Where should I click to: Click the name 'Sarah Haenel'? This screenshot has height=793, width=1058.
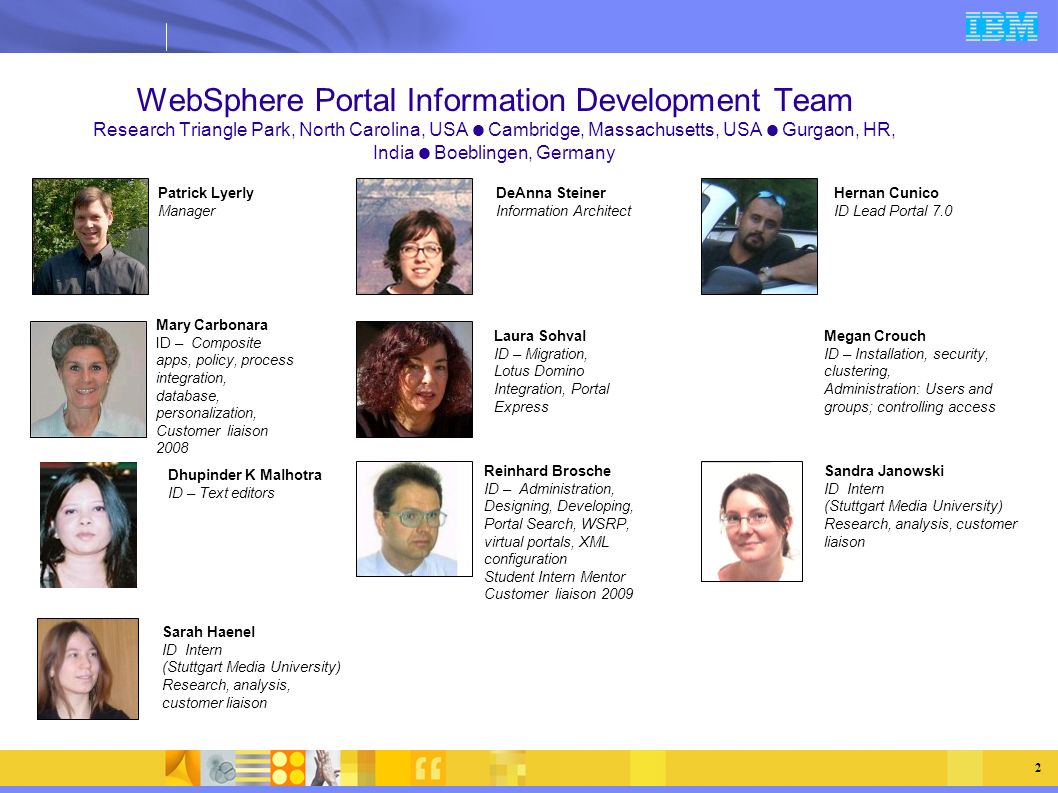(x=208, y=632)
